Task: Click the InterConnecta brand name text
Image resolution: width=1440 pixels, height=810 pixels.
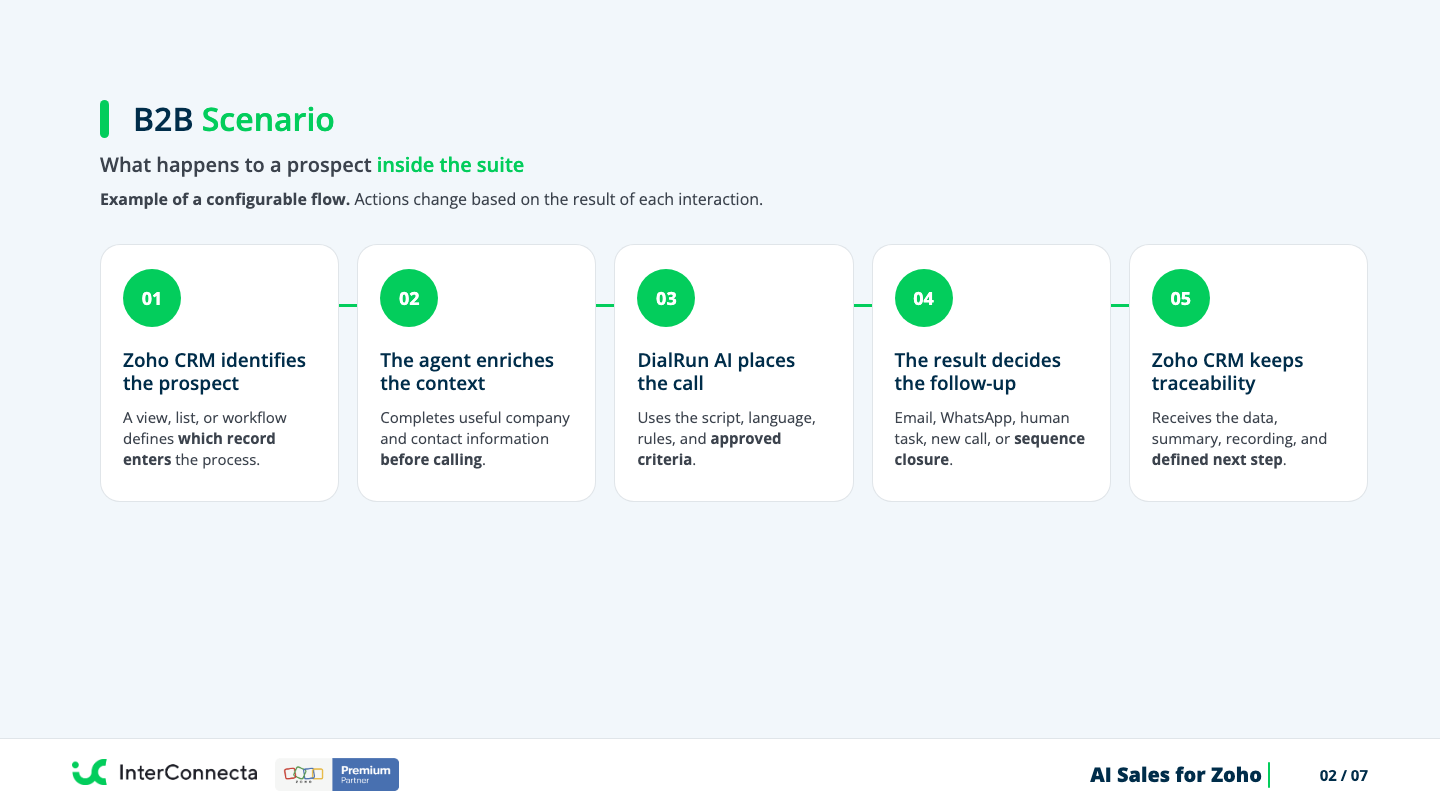Action: (188, 773)
